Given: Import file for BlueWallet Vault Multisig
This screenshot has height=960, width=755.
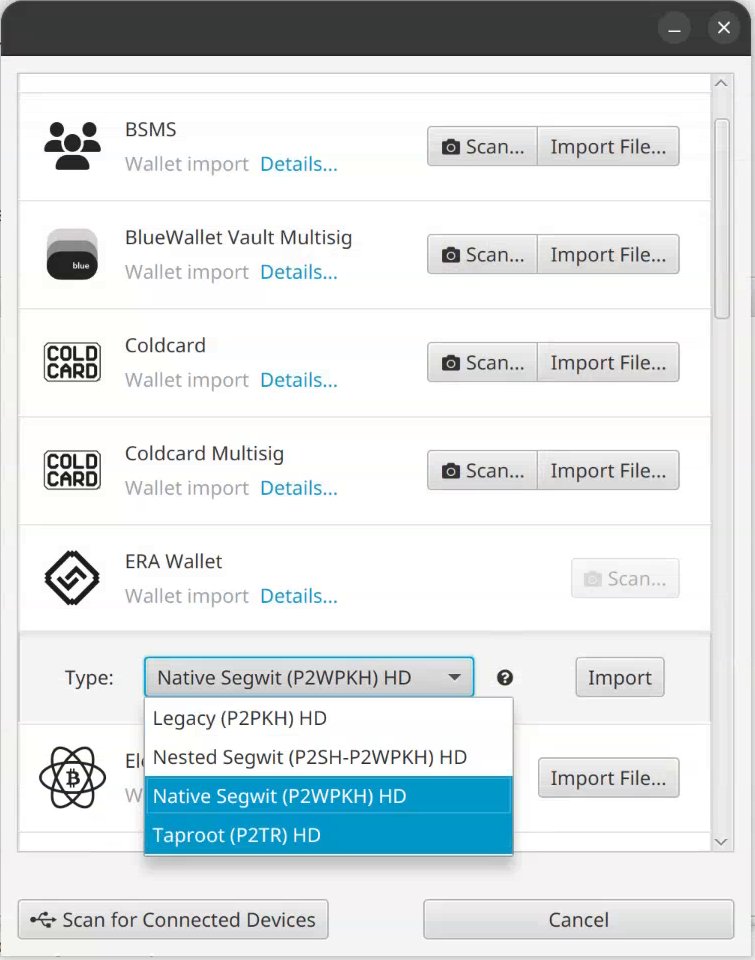Looking at the screenshot, I should [608, 254].
